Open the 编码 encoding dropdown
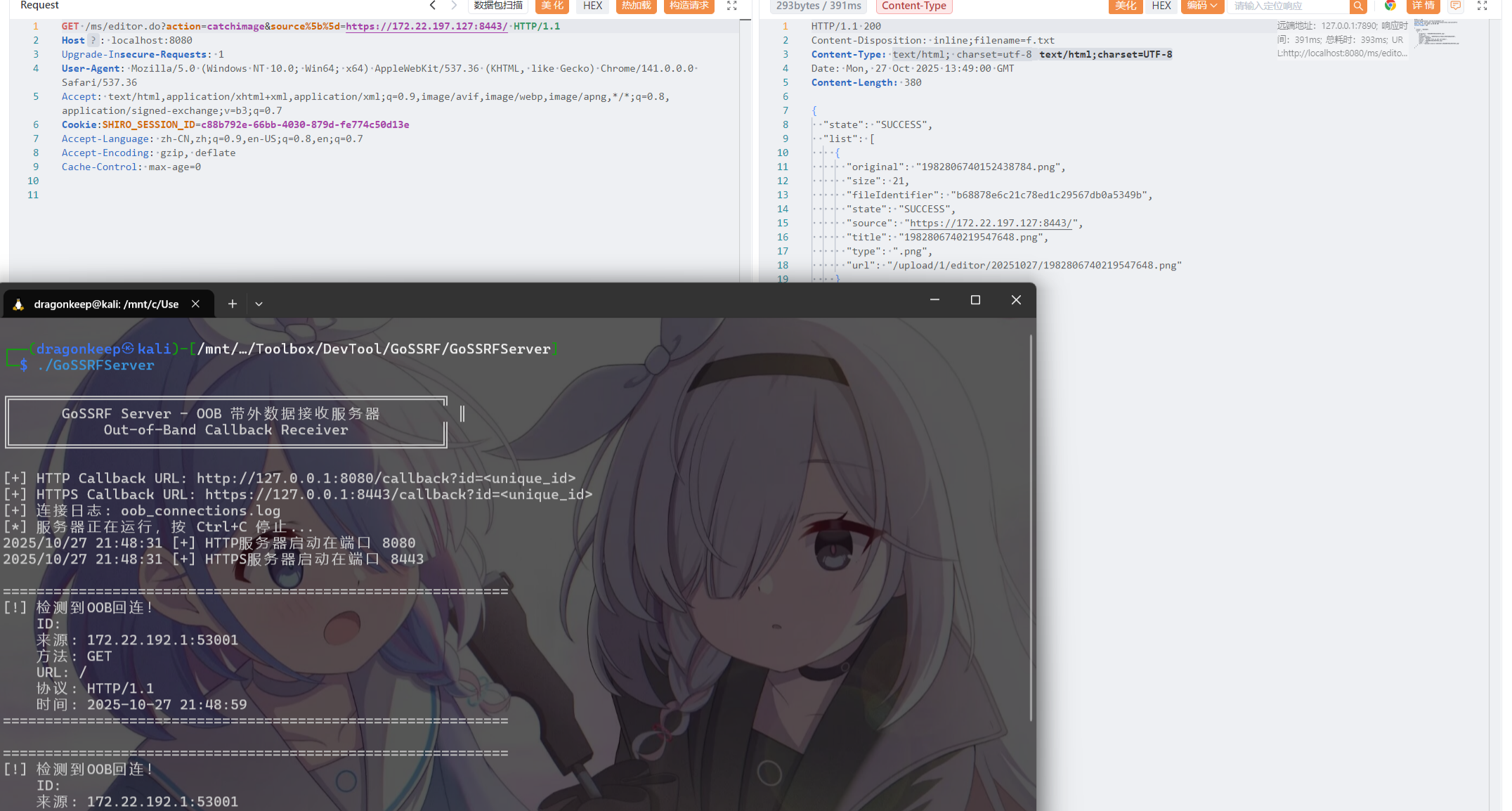This screenshot has width=1512, height=811. [x=1201, y=6]
